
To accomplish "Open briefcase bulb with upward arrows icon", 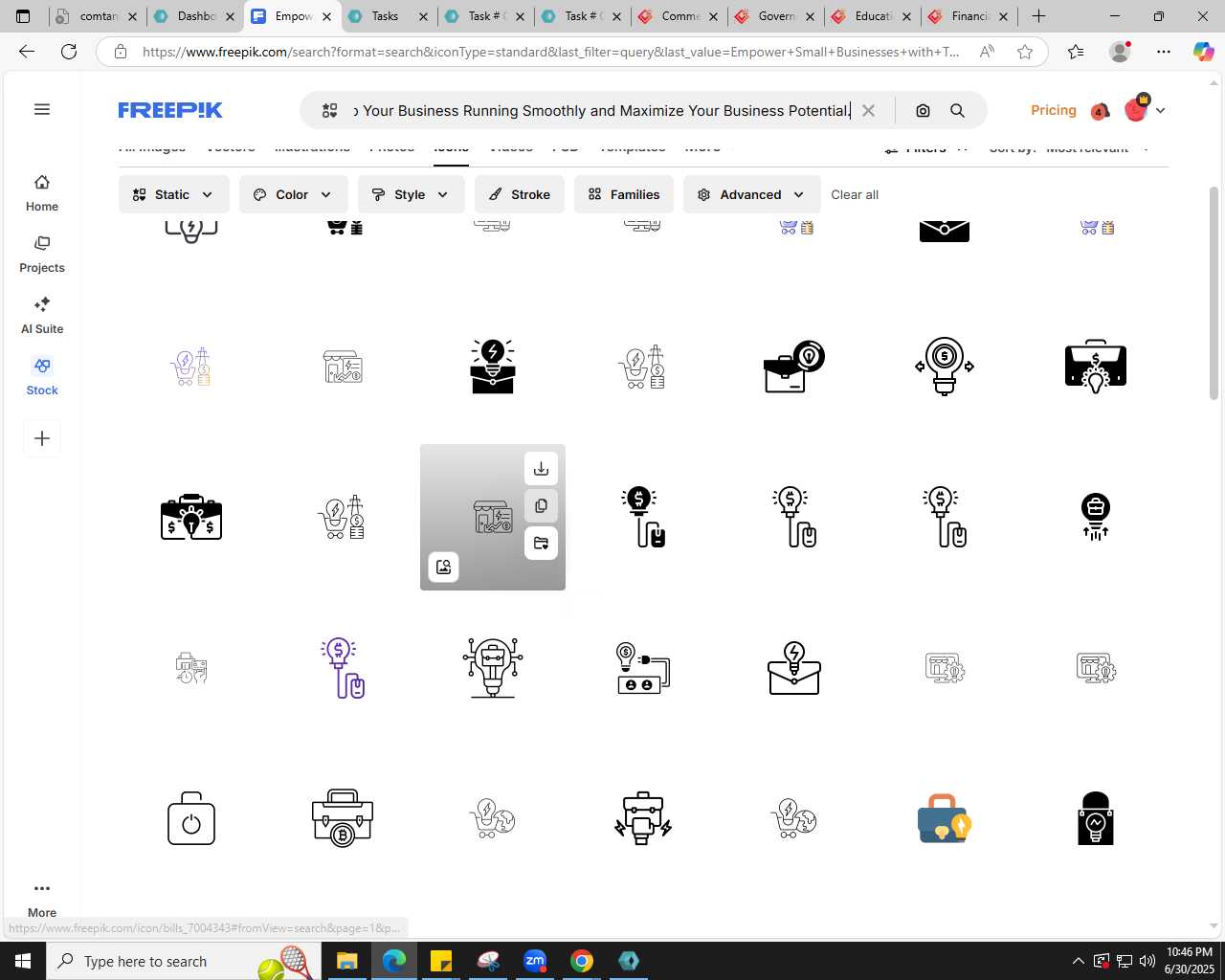I will tap(1096, 517).
